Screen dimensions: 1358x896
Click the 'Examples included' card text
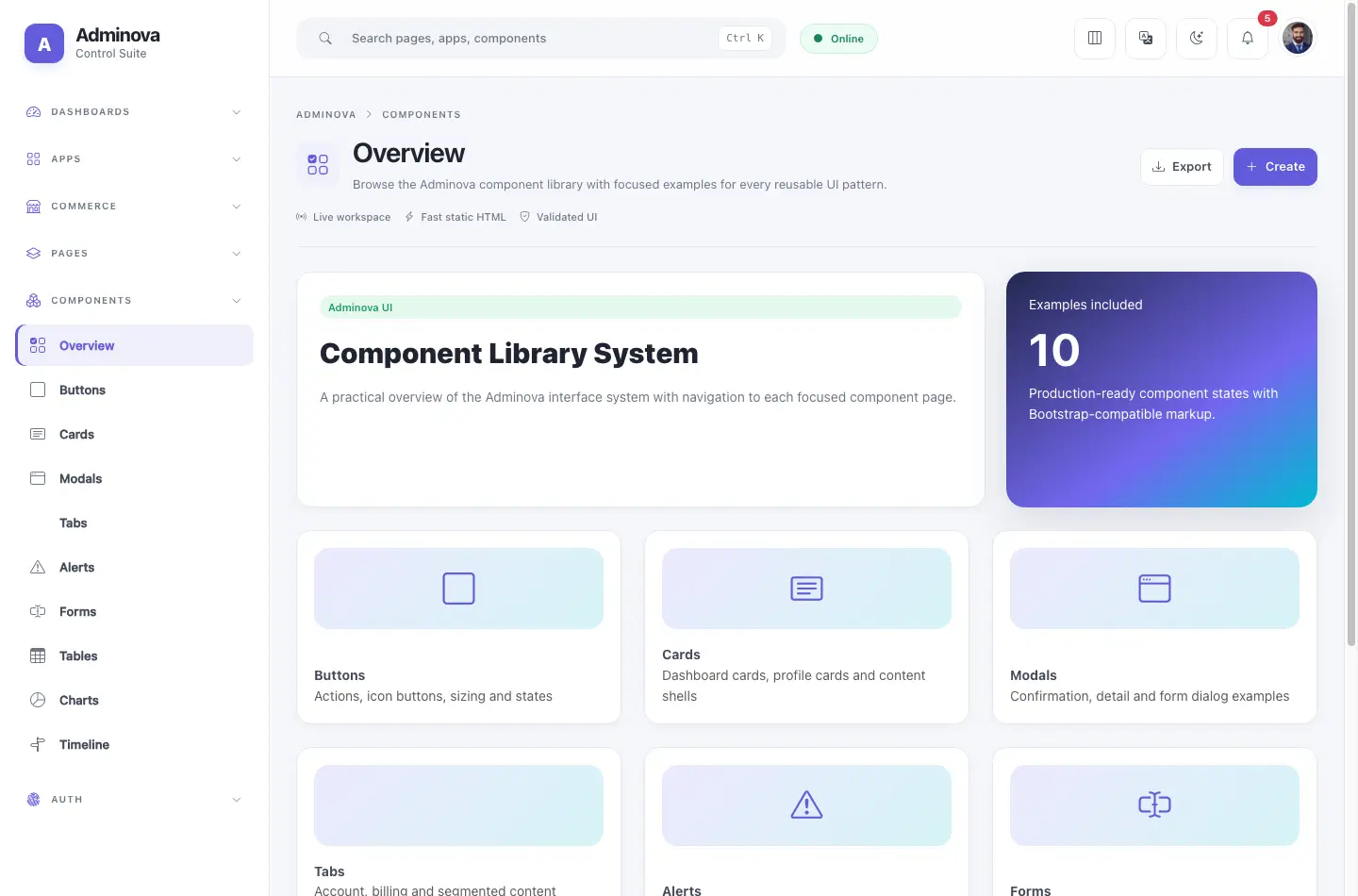(1085, 305)
